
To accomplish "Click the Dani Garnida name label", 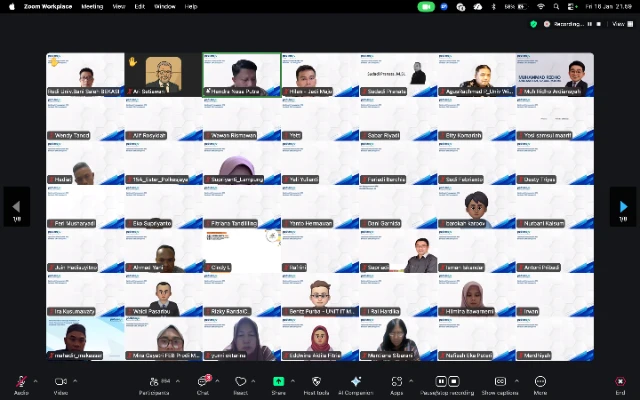I will (381, 224).
